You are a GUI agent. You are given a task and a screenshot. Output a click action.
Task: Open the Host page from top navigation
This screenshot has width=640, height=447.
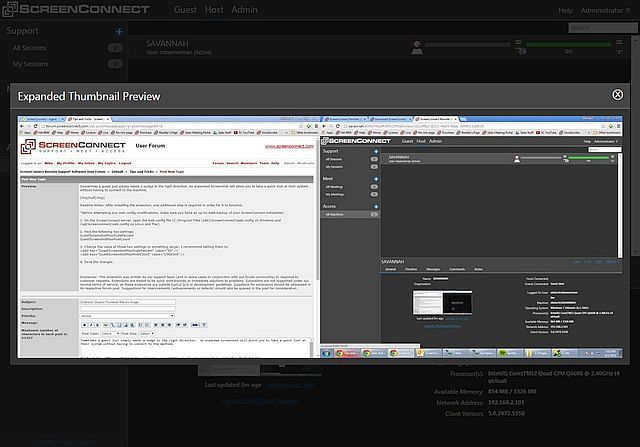(214, 10)
